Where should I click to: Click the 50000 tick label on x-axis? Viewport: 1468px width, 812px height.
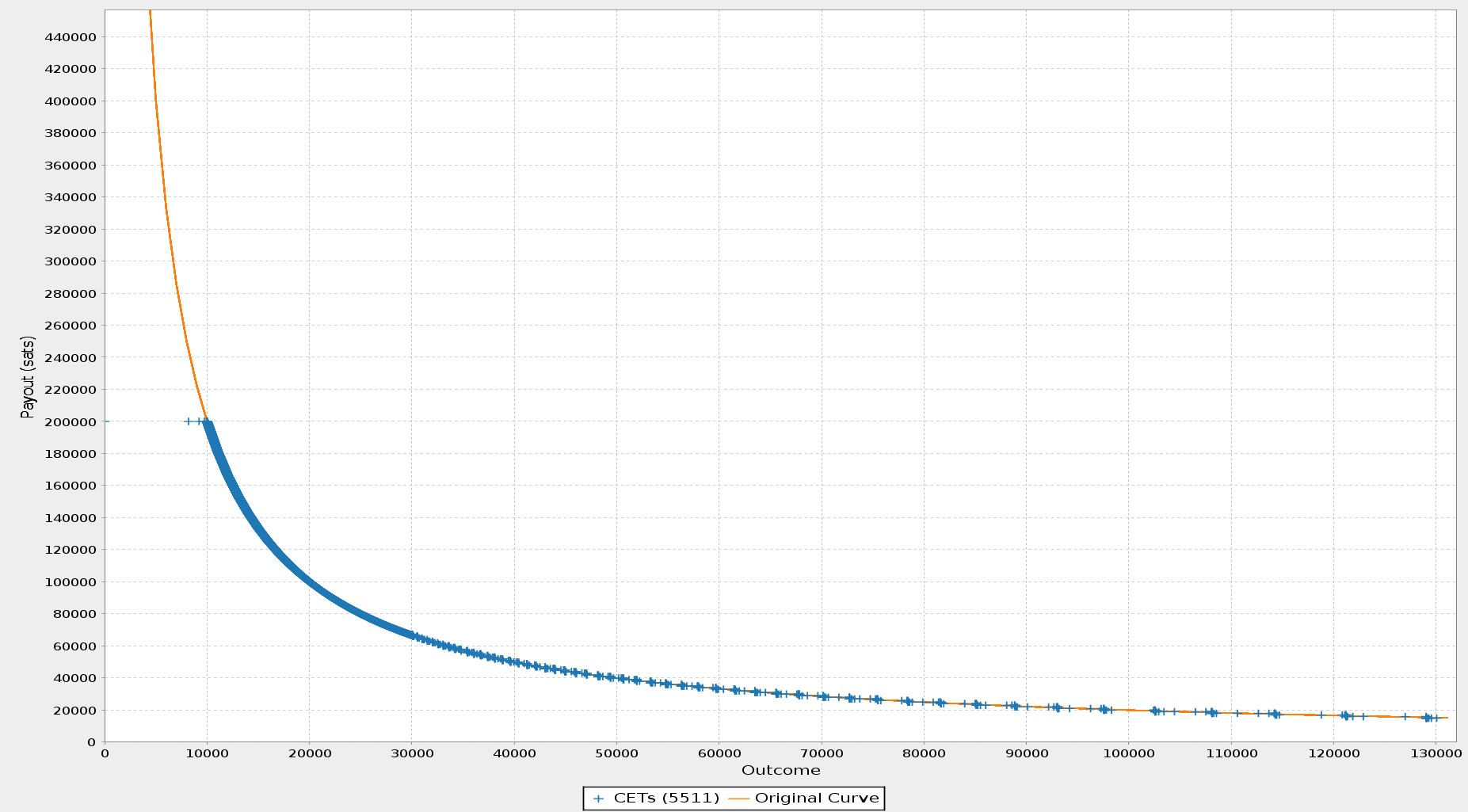click(x=616, y=755)
